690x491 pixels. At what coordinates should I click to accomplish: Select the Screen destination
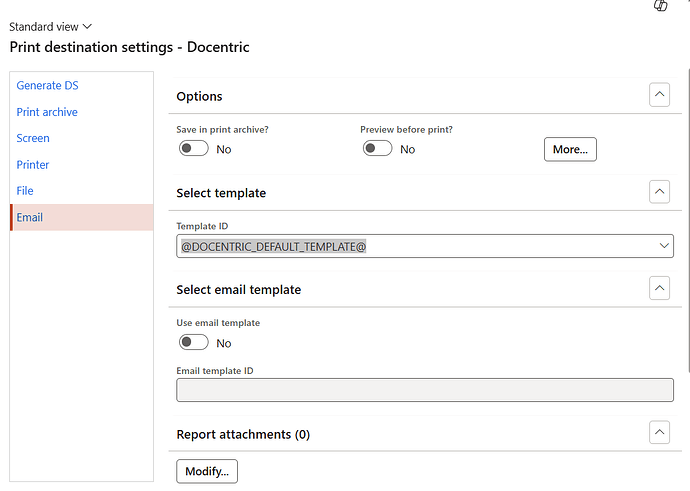point(33,138)
